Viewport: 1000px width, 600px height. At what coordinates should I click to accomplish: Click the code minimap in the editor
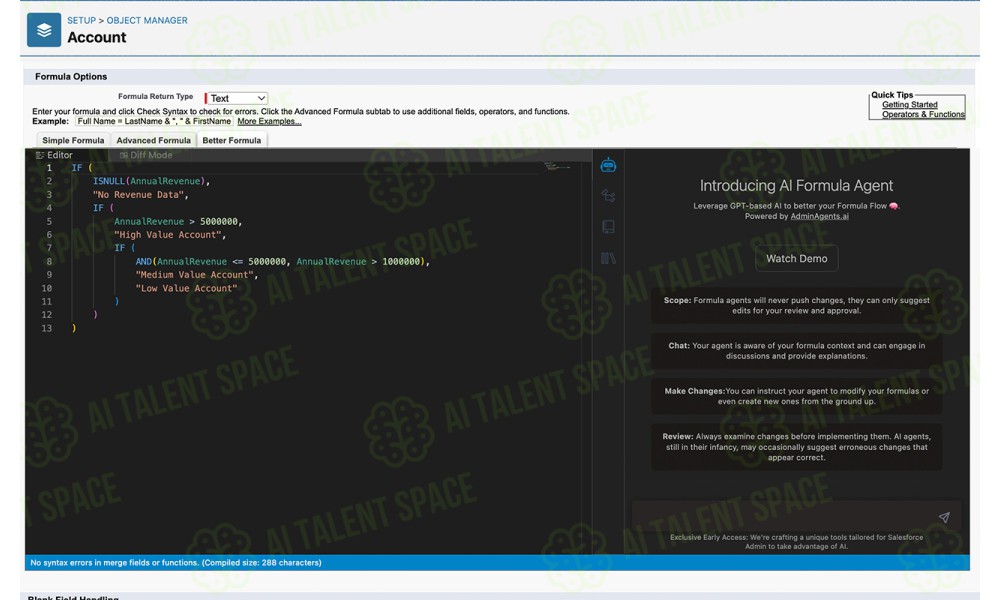point(557,166)
